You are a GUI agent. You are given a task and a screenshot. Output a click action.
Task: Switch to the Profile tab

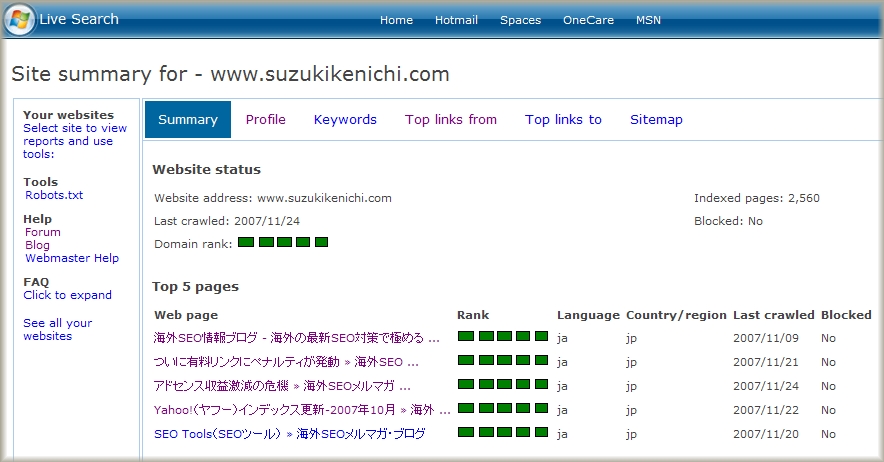coord(266,120)
